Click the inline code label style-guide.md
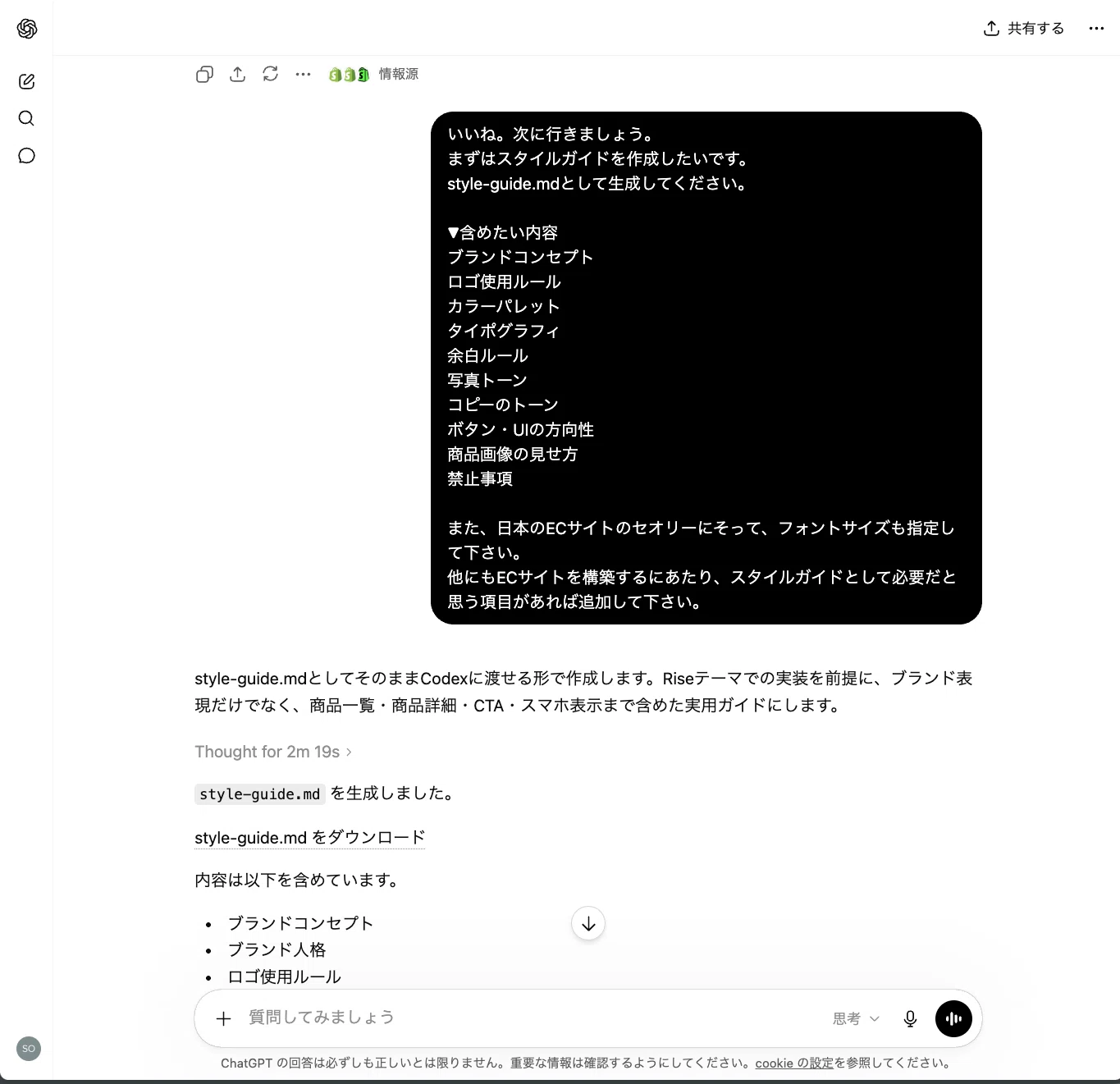Screen dimensions: 1120x1084 coord(259,794)
